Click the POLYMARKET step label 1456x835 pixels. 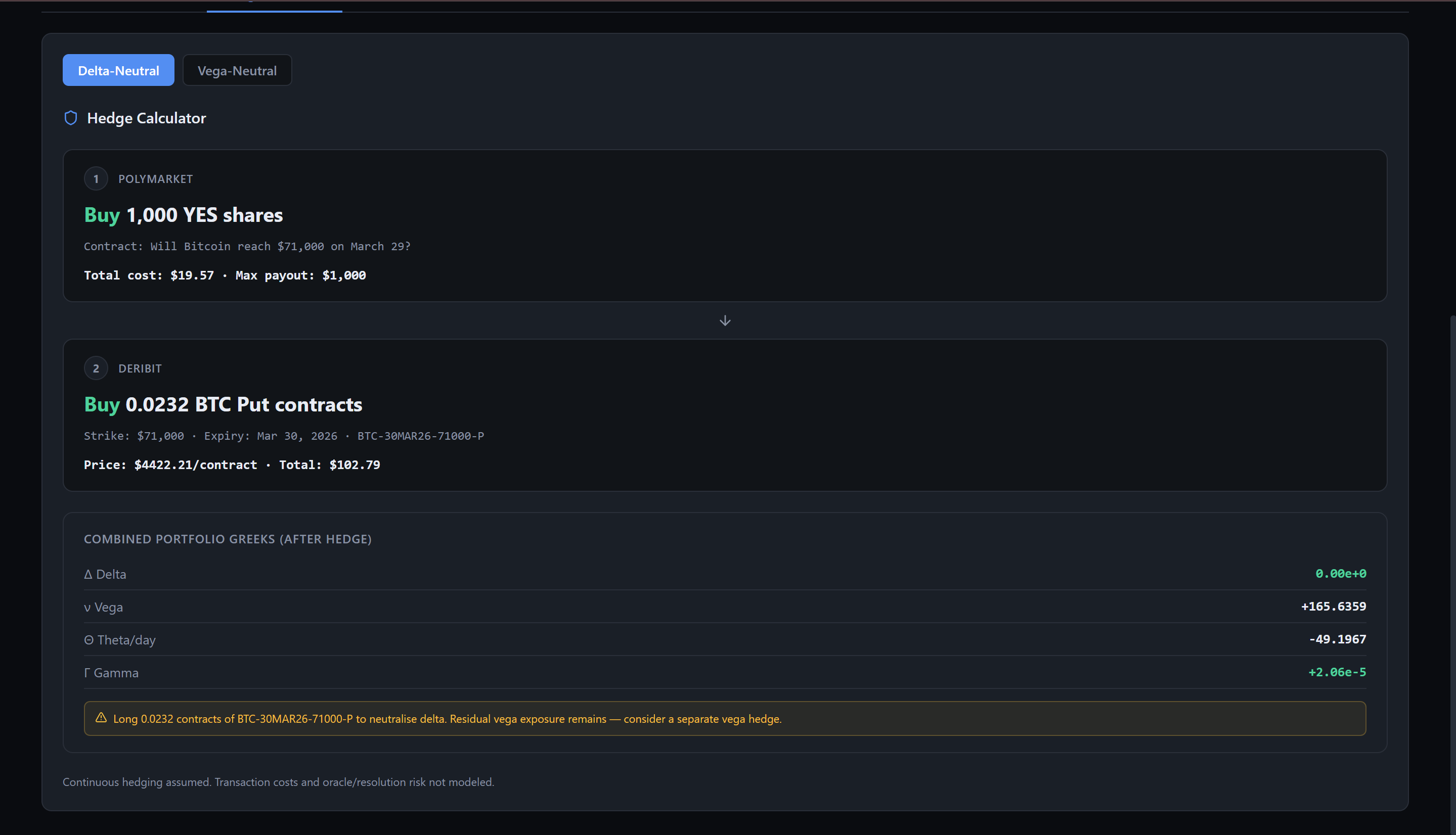155,179
